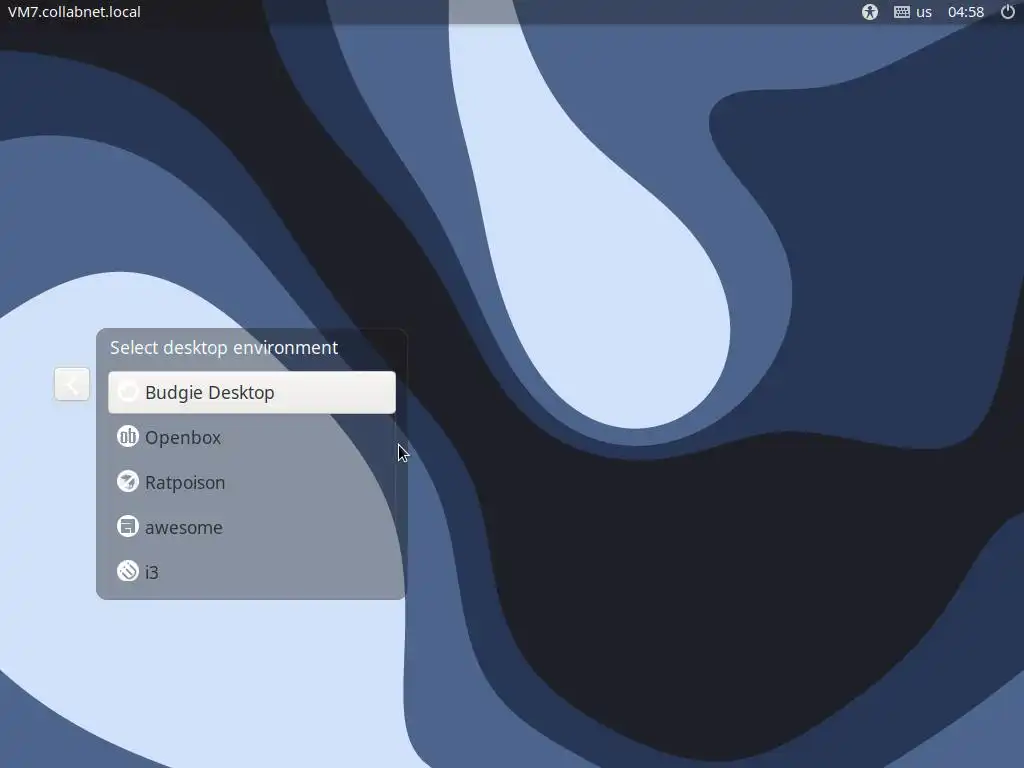
Task: Click the awesome session icon
Action: click(x=127, y=526)
